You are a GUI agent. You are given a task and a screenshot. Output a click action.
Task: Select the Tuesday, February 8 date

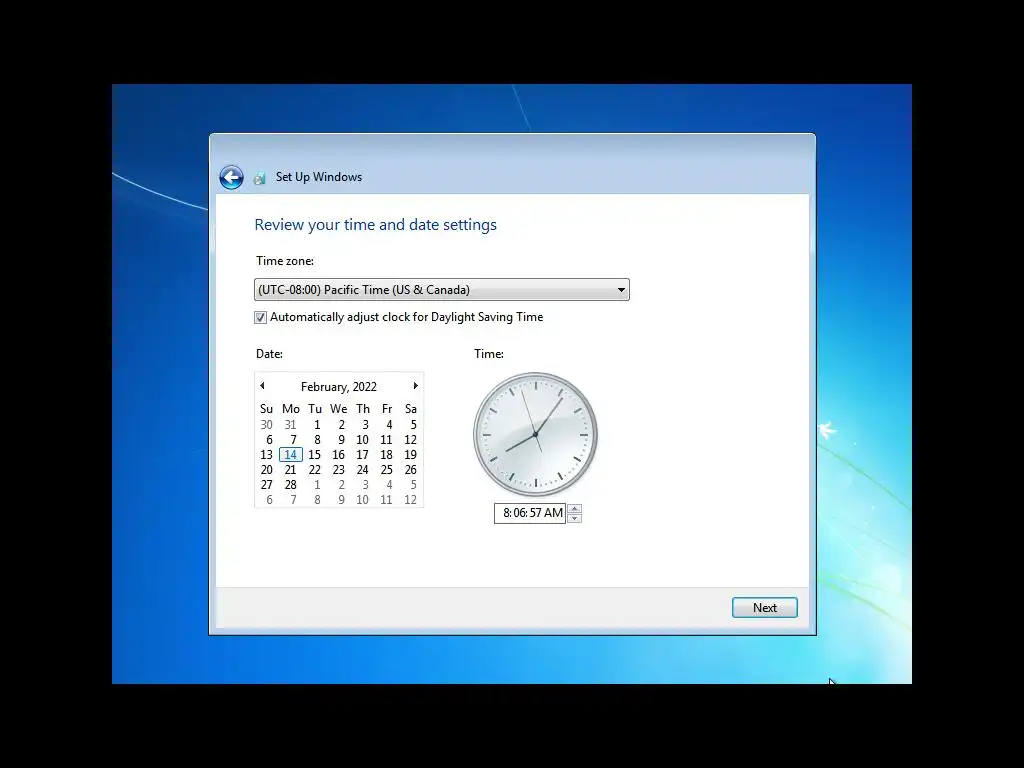pos(317,440)
